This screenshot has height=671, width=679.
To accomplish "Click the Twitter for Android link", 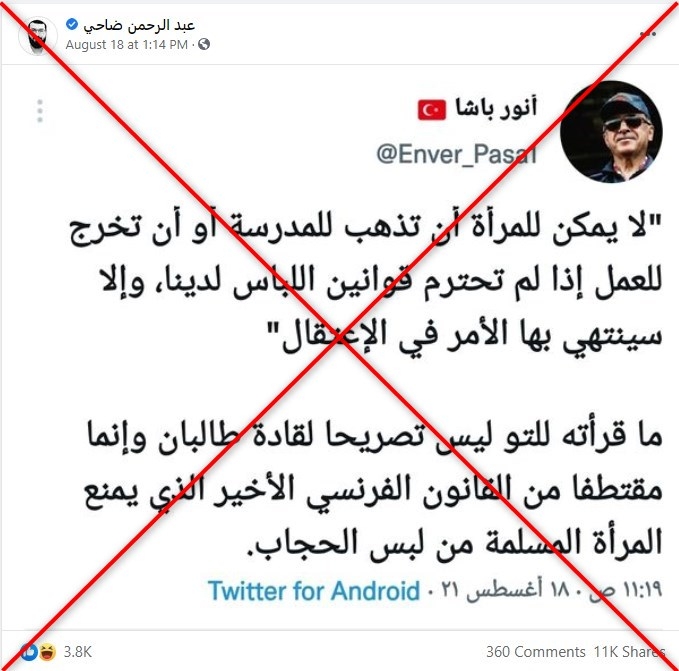I will click(314, 590).
